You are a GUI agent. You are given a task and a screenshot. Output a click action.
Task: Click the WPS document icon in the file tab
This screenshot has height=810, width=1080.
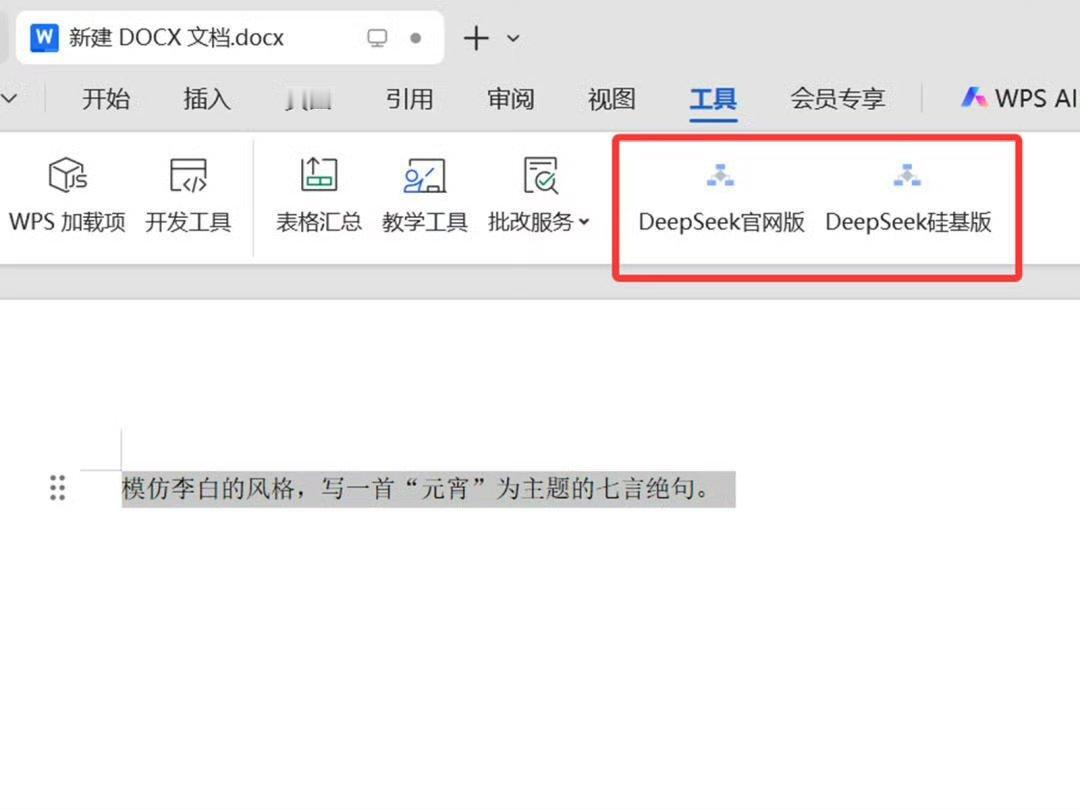click(x=45, y=38)
